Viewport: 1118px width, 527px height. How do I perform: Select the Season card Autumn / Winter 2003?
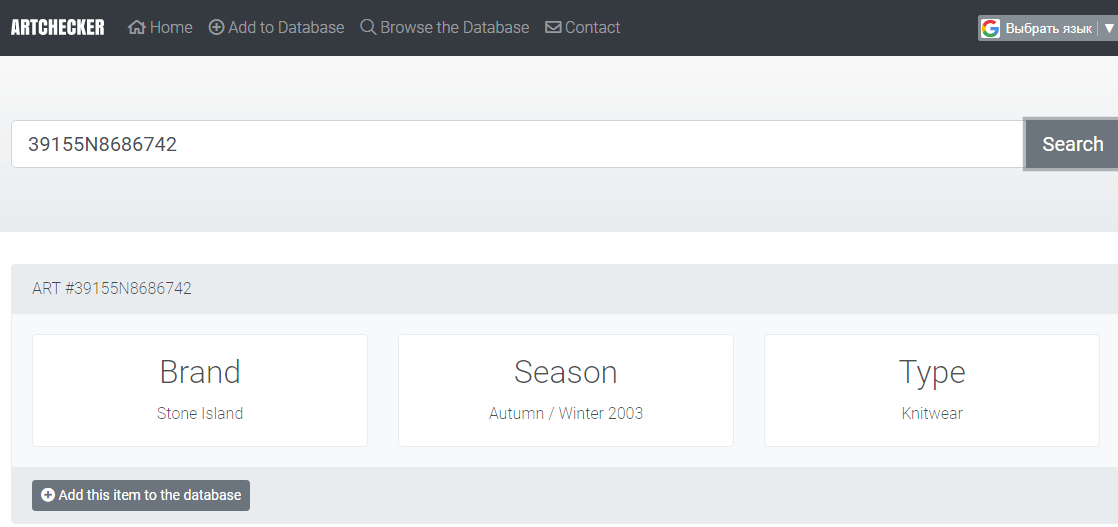click(565, 391)
